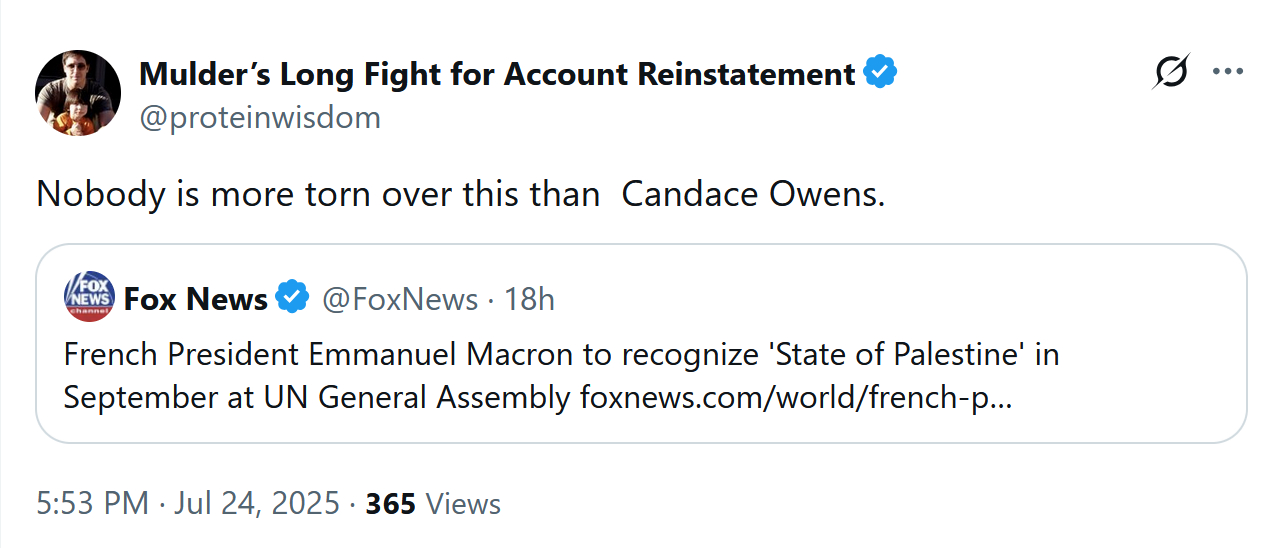Follow the foxnews.com/world article link

(x=796, y=397)
